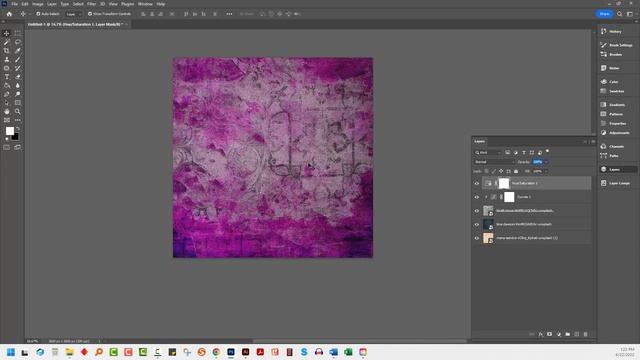The image size is (640, 360).
Task: Click the foreground color swatch
Action: 9,131
